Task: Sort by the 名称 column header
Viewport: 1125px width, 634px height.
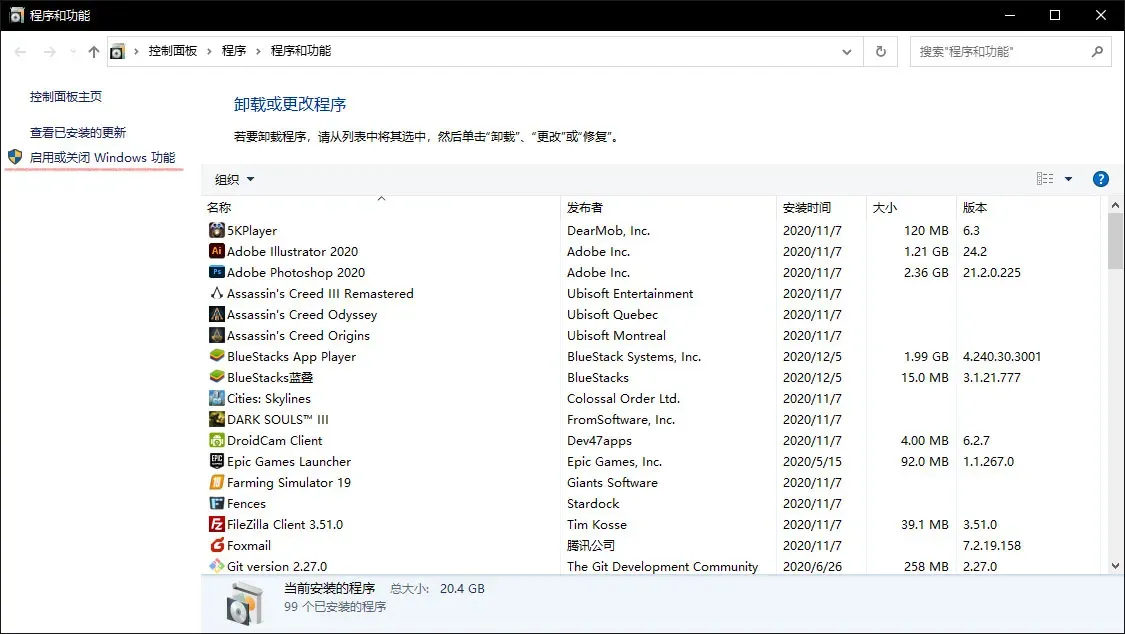Action: coord(380,207)
